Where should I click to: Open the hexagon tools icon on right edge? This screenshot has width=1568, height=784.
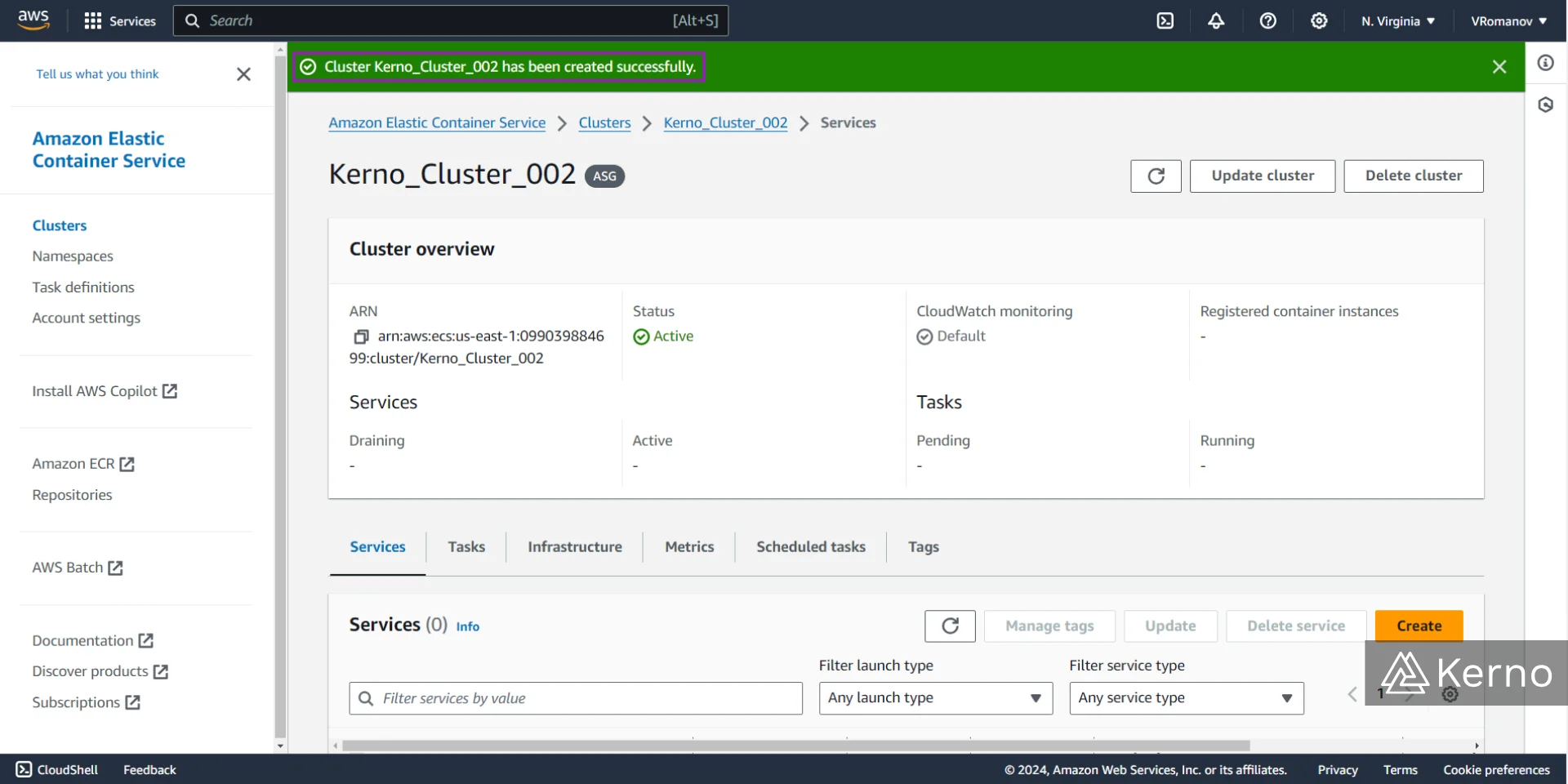(1546, 105)
